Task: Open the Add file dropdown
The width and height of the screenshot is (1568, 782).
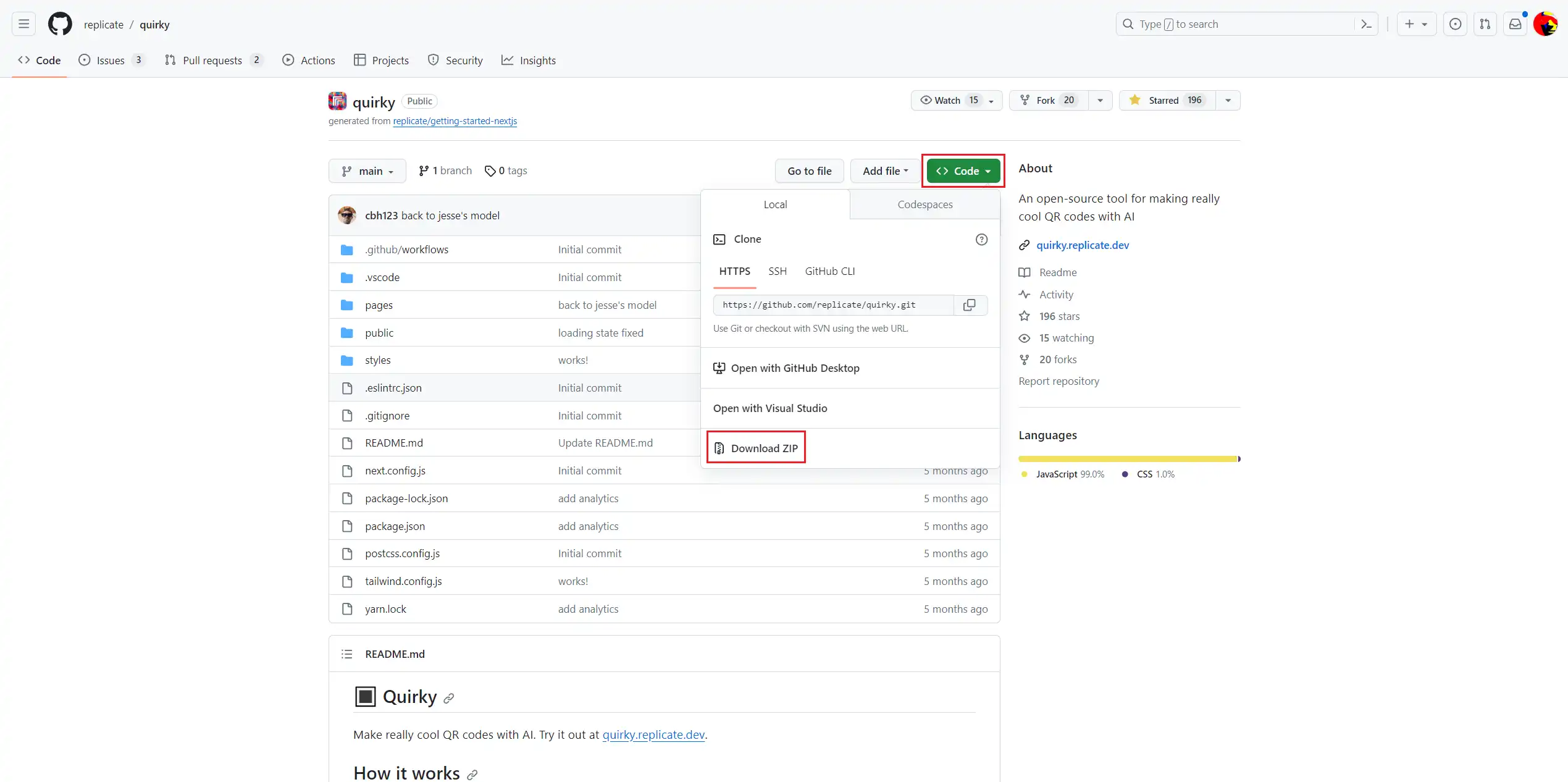Action: tap(885, 171)
